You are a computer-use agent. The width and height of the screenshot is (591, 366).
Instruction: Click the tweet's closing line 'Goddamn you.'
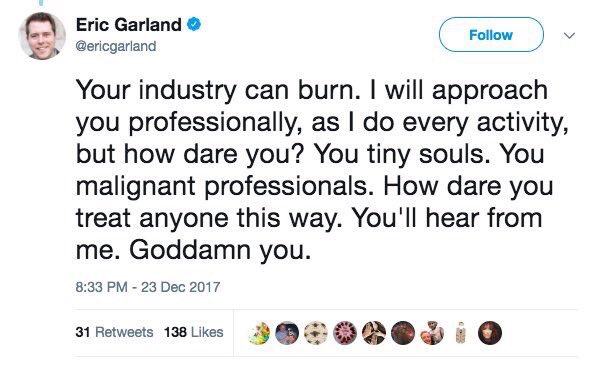[220, 250]
